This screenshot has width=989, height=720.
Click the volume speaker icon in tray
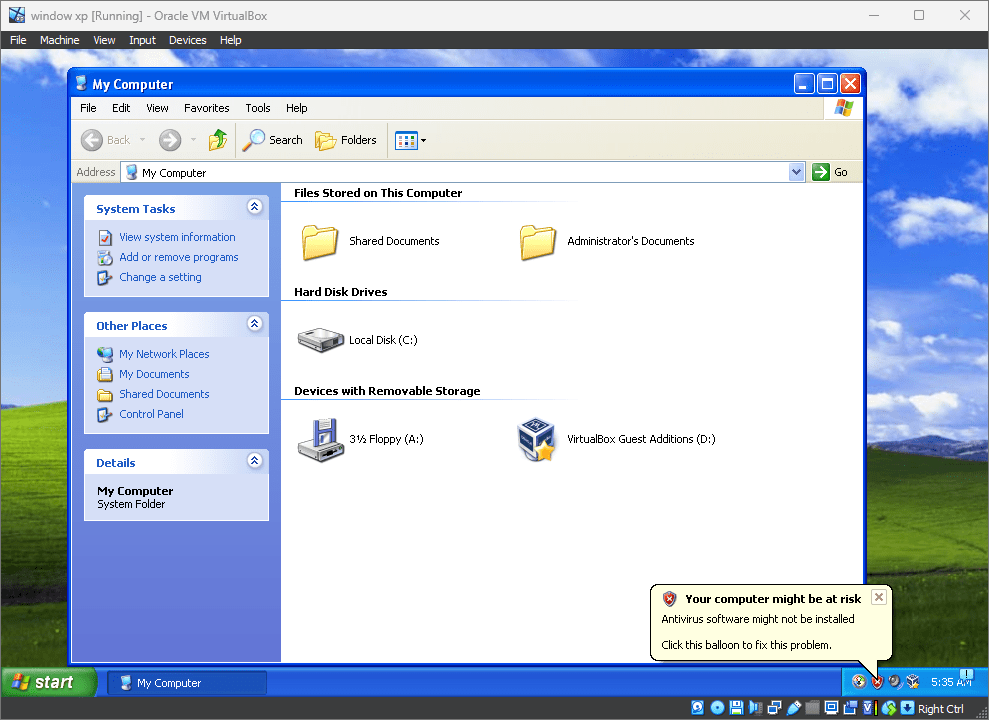(x=893, y=681)
